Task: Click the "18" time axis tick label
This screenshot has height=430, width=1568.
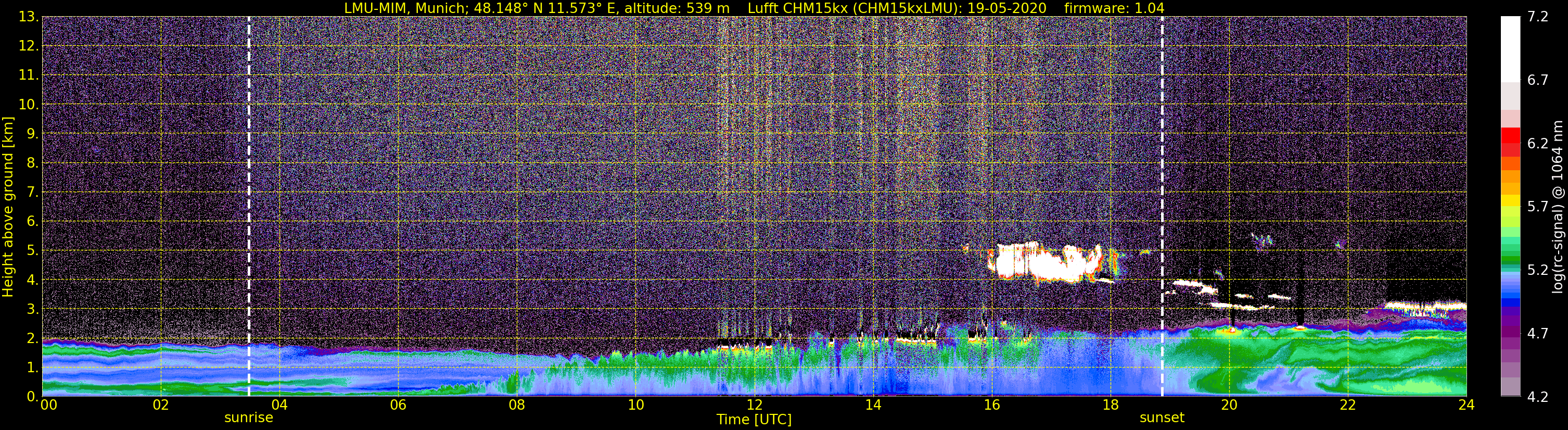Action: click(1110, 405)
